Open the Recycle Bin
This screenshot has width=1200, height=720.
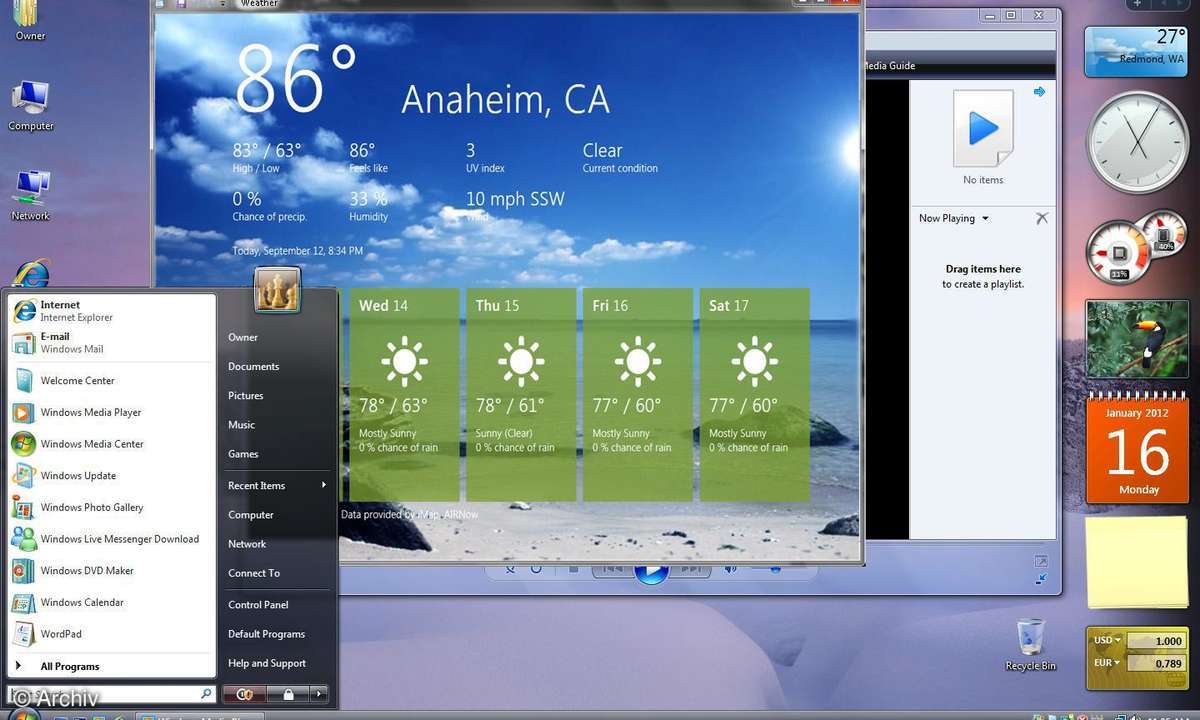pyautogui.click(x=1031, y=645)
